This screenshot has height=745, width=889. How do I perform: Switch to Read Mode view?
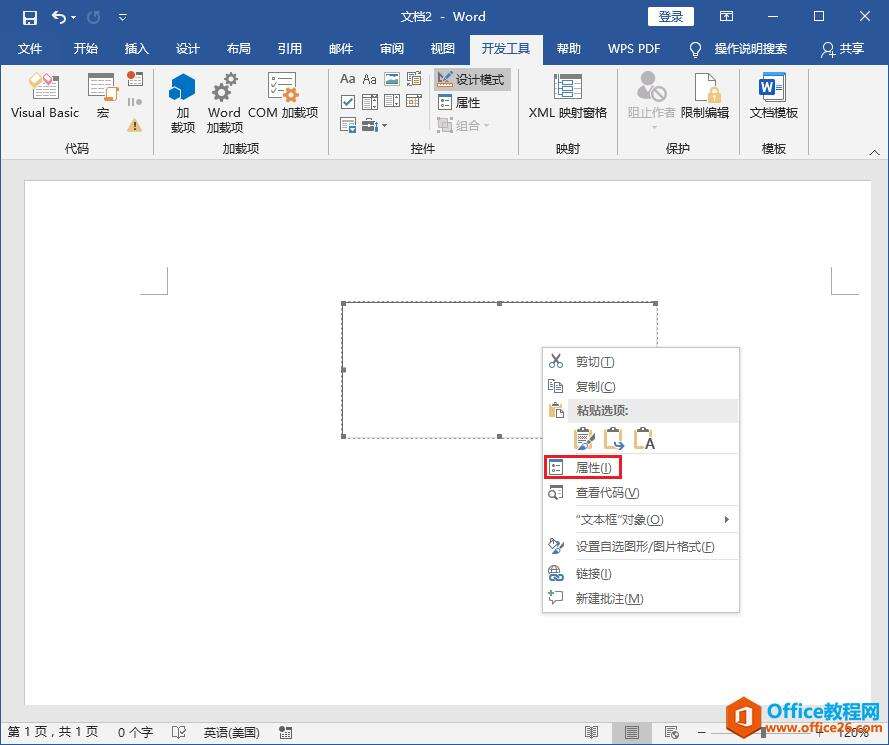[591, 732]
